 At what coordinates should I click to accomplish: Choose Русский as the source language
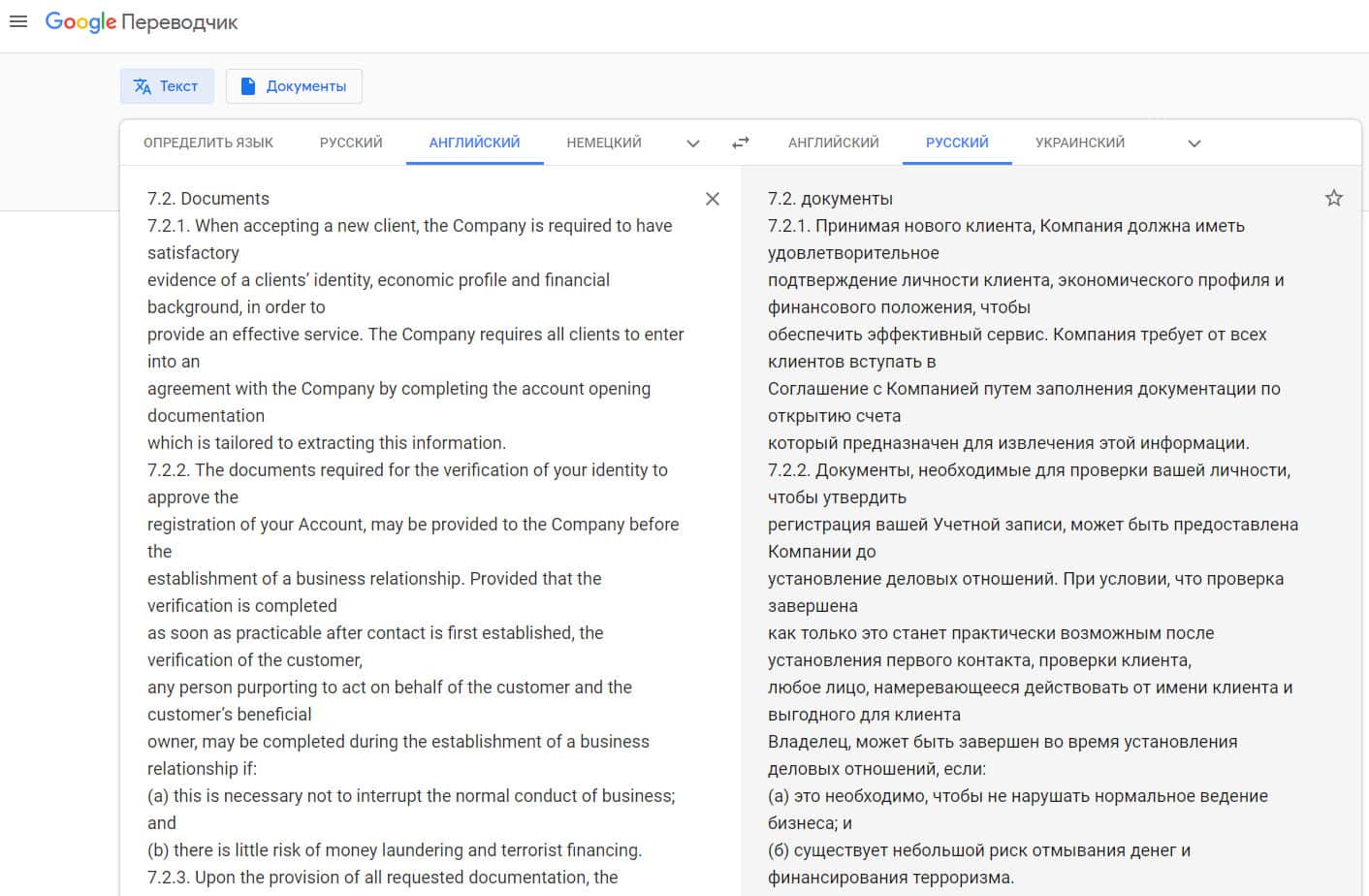pyautogui.click(x=351, y=143)
